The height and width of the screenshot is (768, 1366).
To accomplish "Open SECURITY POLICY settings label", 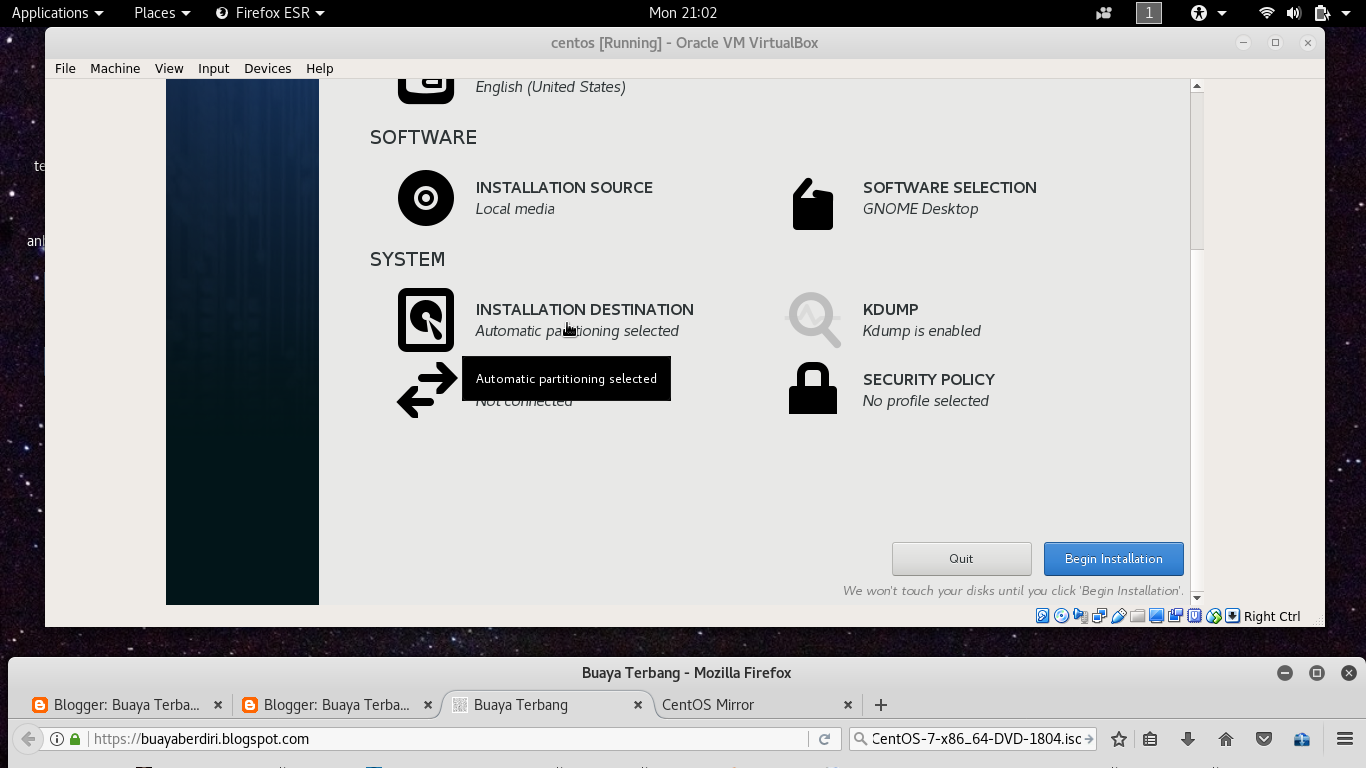I will tap(929, 380).
